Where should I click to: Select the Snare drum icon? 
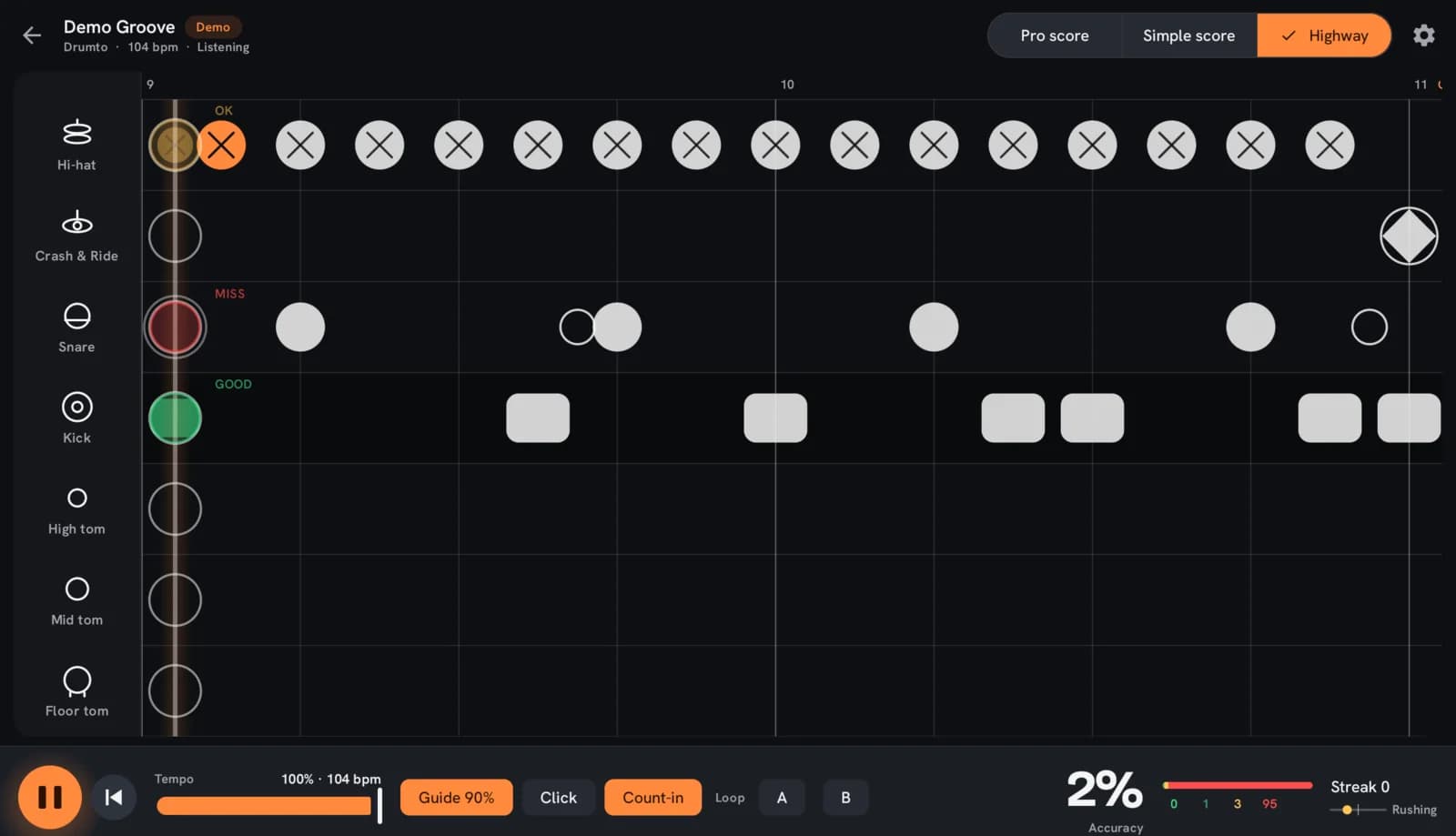pos(76,316)
